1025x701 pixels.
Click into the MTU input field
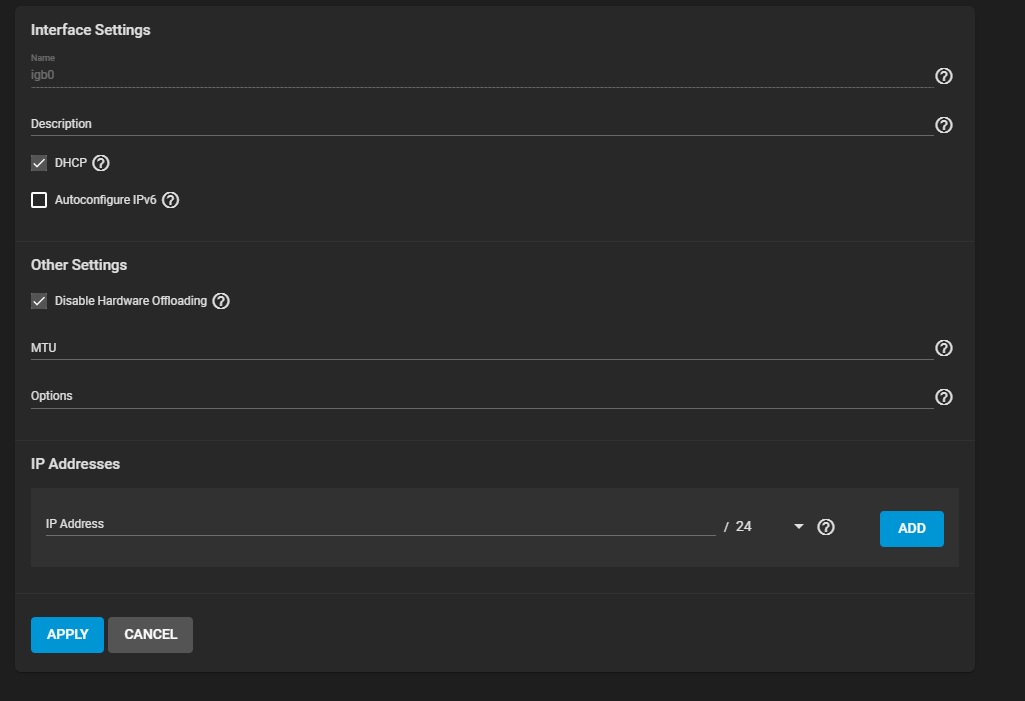(480, 348)
